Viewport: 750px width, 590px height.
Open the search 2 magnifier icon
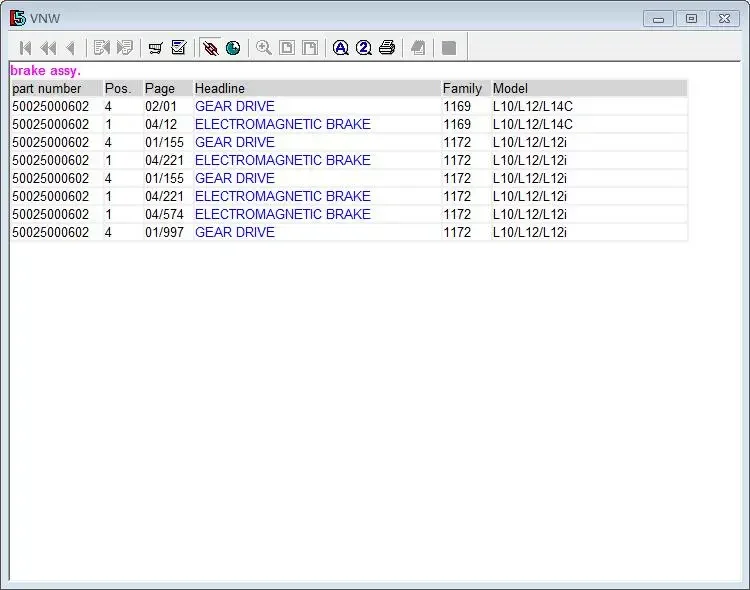click(364, 48)
